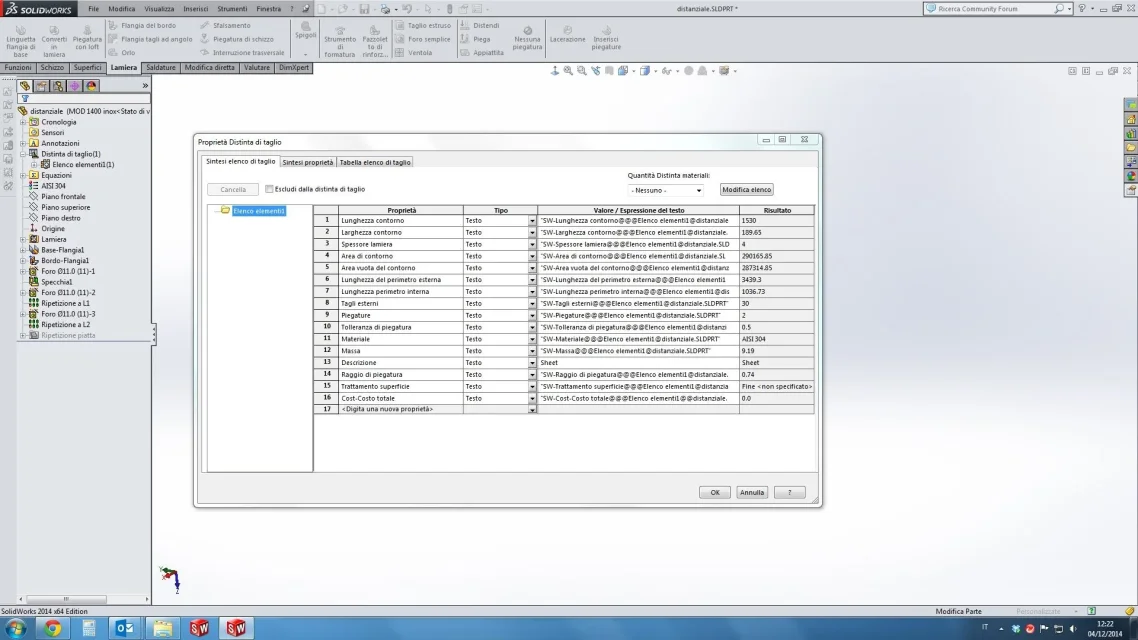Select the Taglio estruso tool
This screenshot has width=1138, height=640.
pyautogui.click(x=423, y=25)
